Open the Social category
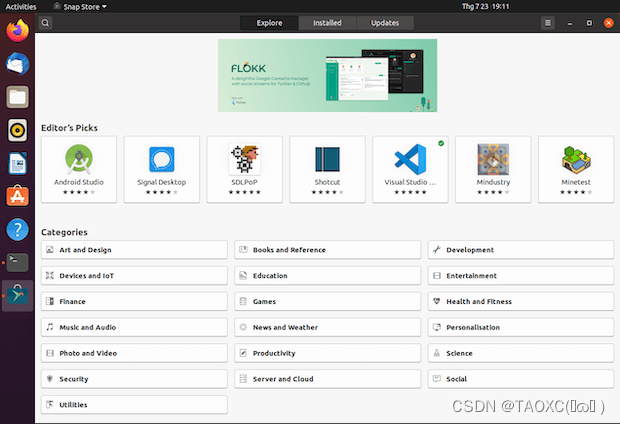Image resolution: width=620 pixels, height=424 pixels. coord(521,379)
